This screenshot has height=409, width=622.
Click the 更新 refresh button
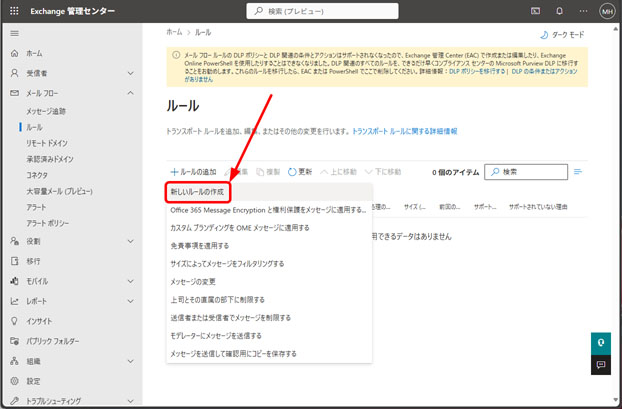(x=300, y=172)
